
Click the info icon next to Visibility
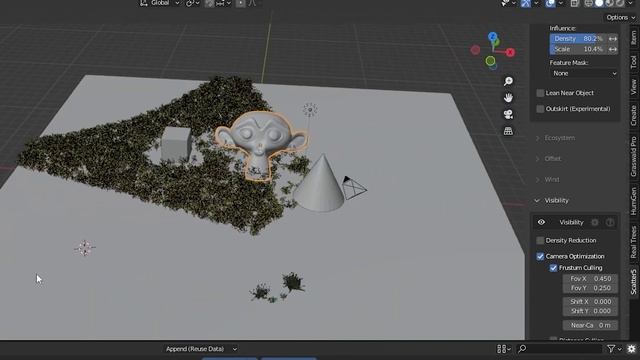(x=610, y=222)
